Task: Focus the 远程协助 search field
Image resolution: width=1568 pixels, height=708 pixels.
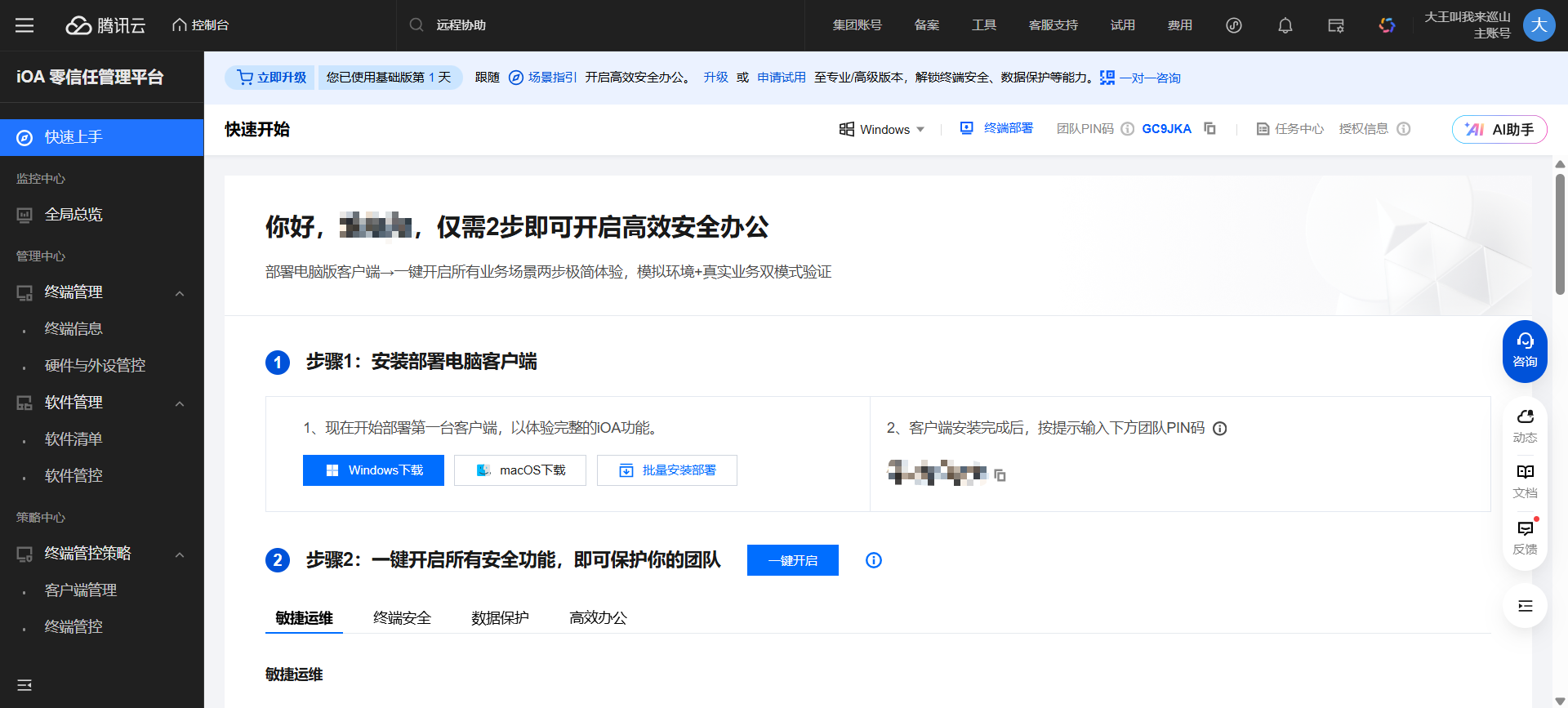Action: coord(600,25)
